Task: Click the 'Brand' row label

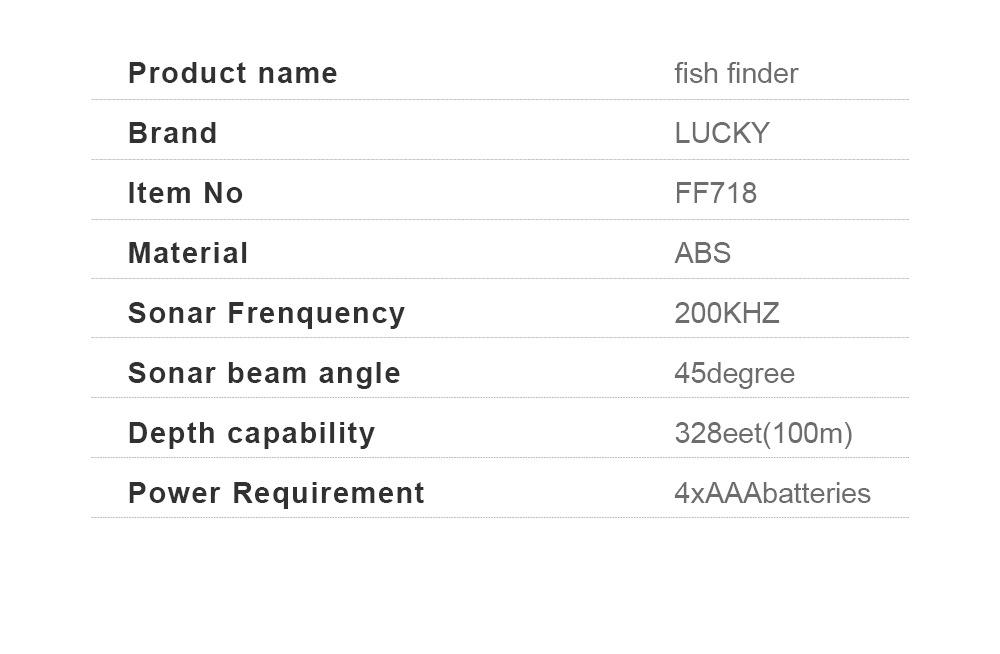Action: pyautogui.click(x=173, y=133)
